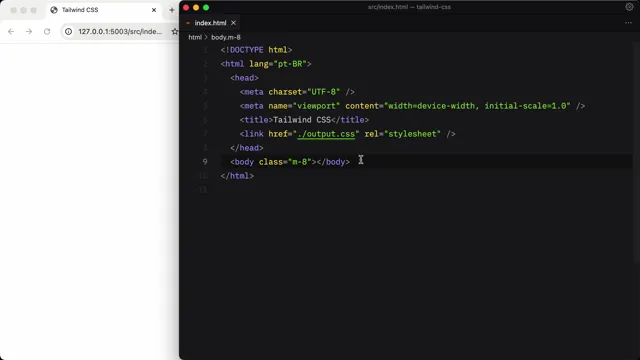This screenshot has height=360, width=640.
Task: Close the index.html editor tab
Action: click(233, 23)
